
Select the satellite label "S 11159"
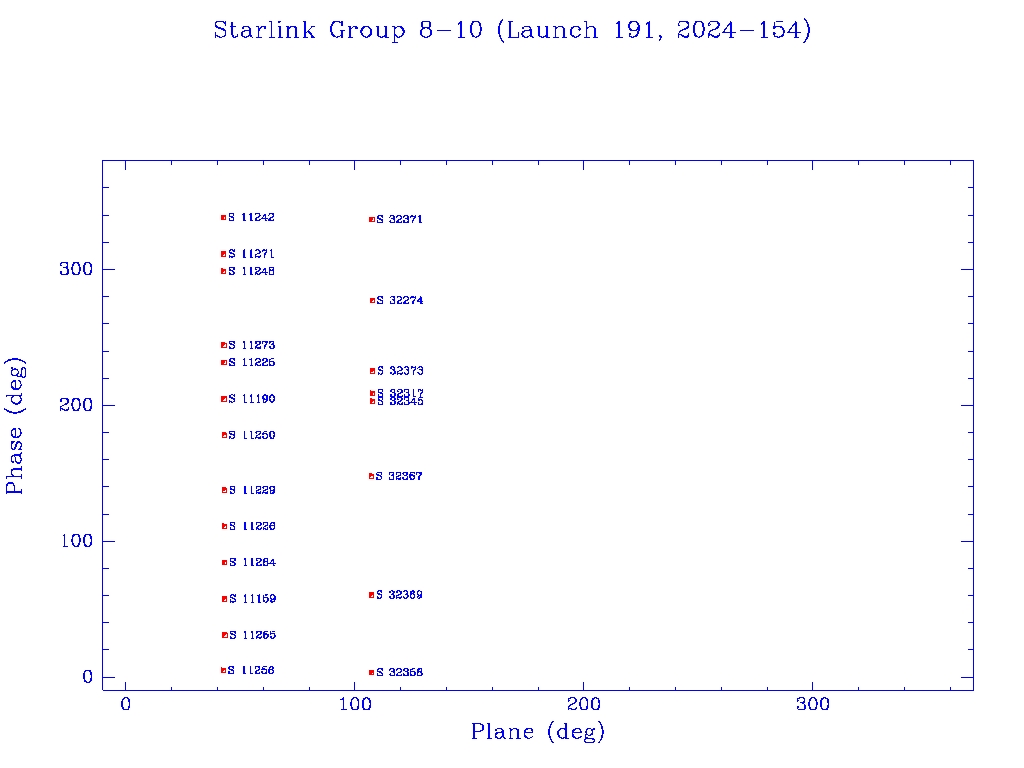(253, 599)
